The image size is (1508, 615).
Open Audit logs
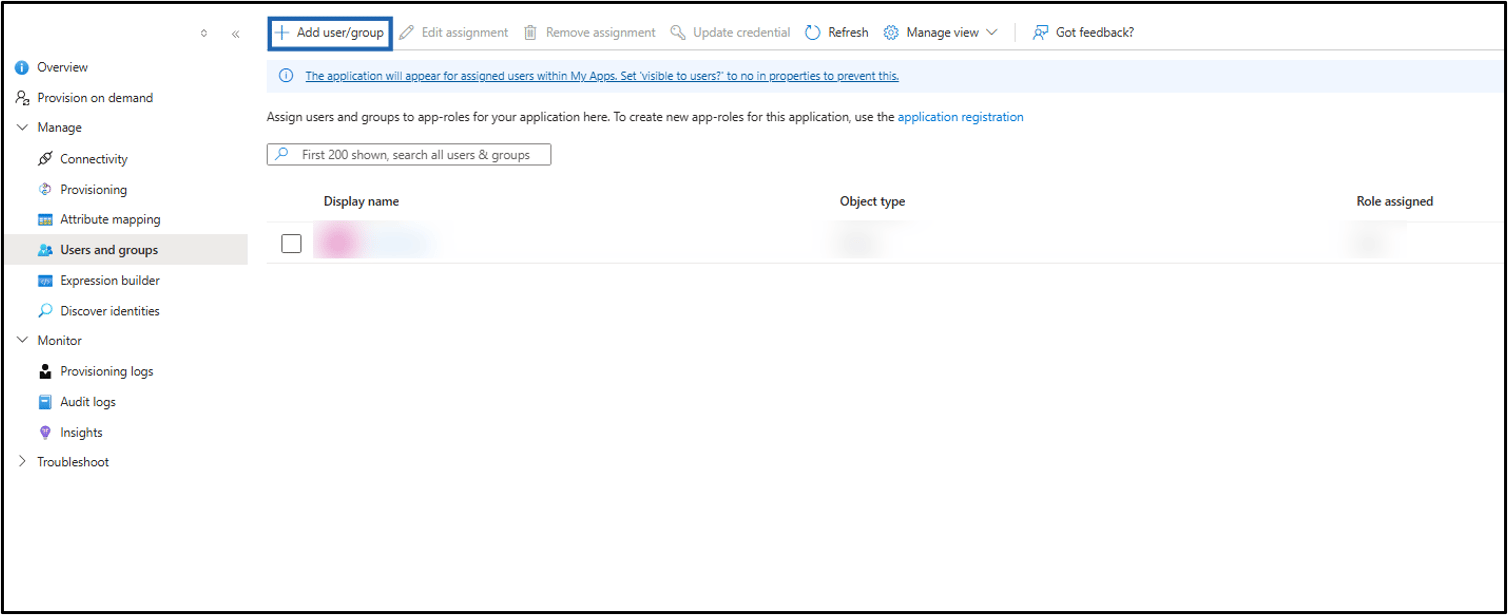tap(88, 402)
